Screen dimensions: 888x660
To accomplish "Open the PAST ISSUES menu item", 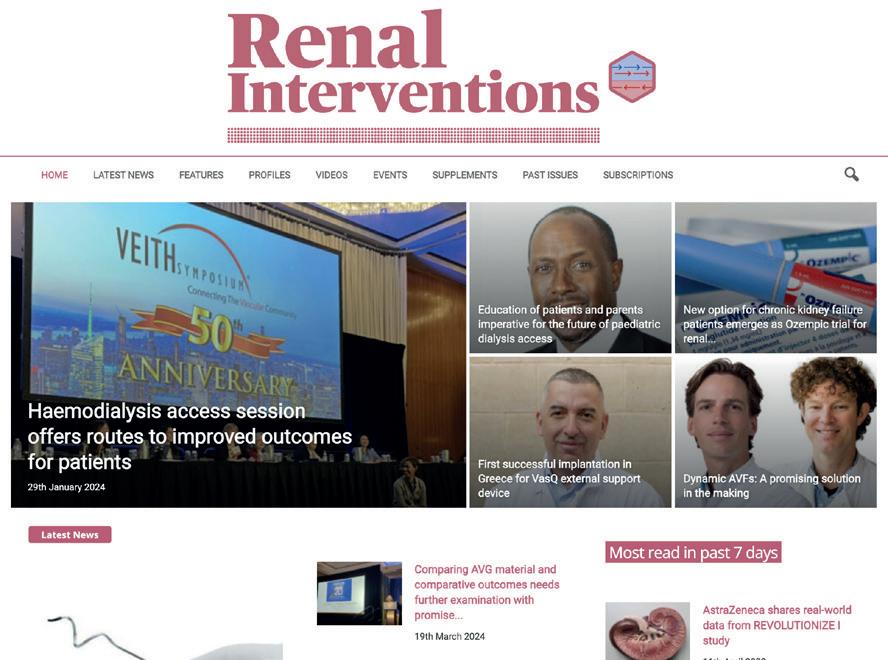I will point(550,175).
